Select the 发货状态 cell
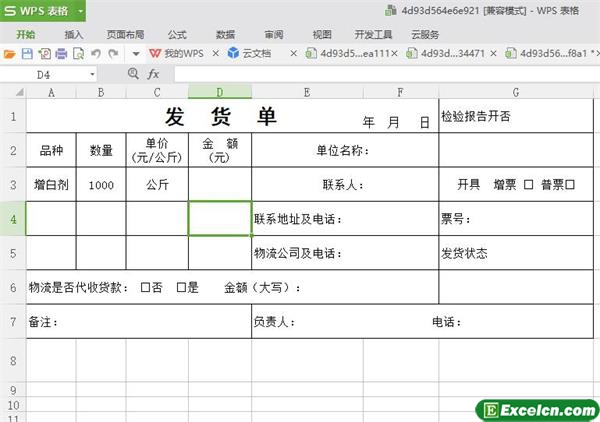The height and width of the screenshot is (422, 600). click(516, 253)
